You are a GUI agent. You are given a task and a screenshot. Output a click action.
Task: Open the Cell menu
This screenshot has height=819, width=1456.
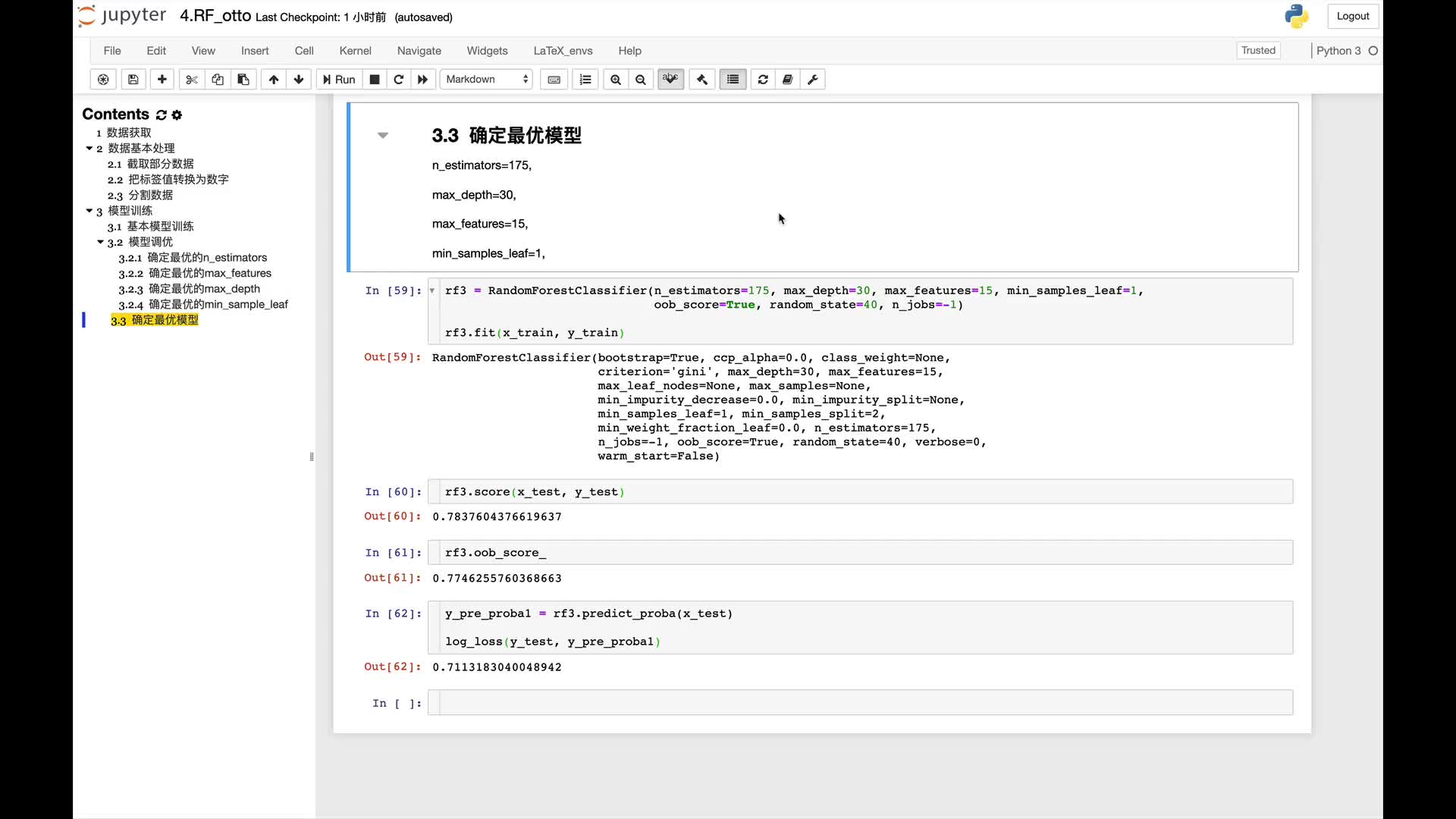tap(304, 51)
